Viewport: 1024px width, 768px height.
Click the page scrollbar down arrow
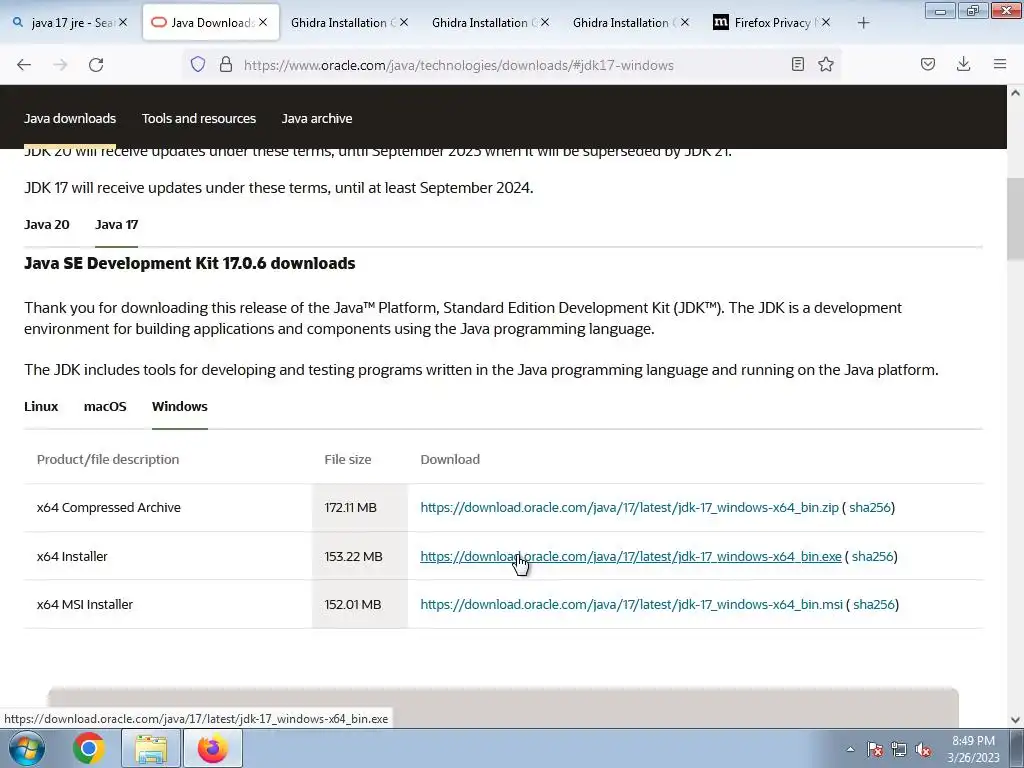1015,720
